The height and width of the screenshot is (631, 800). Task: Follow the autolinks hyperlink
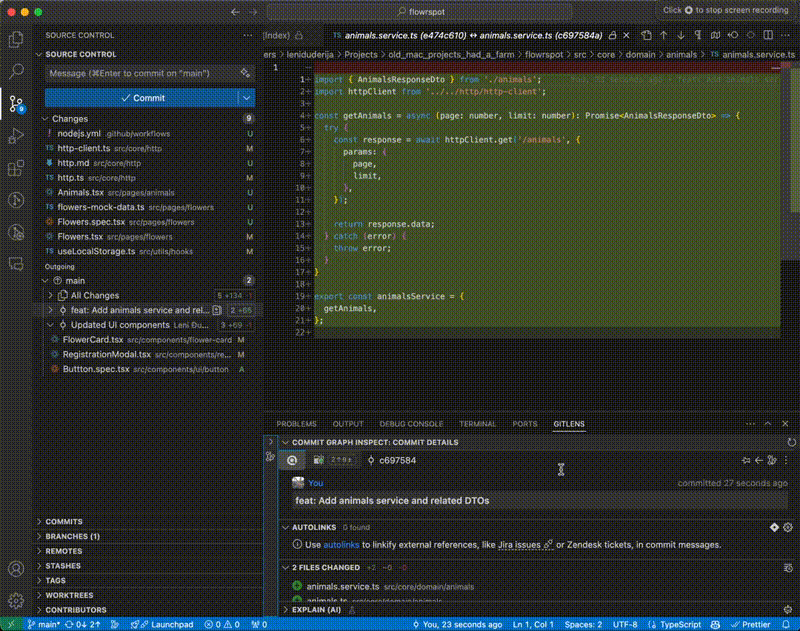[341, 545]
